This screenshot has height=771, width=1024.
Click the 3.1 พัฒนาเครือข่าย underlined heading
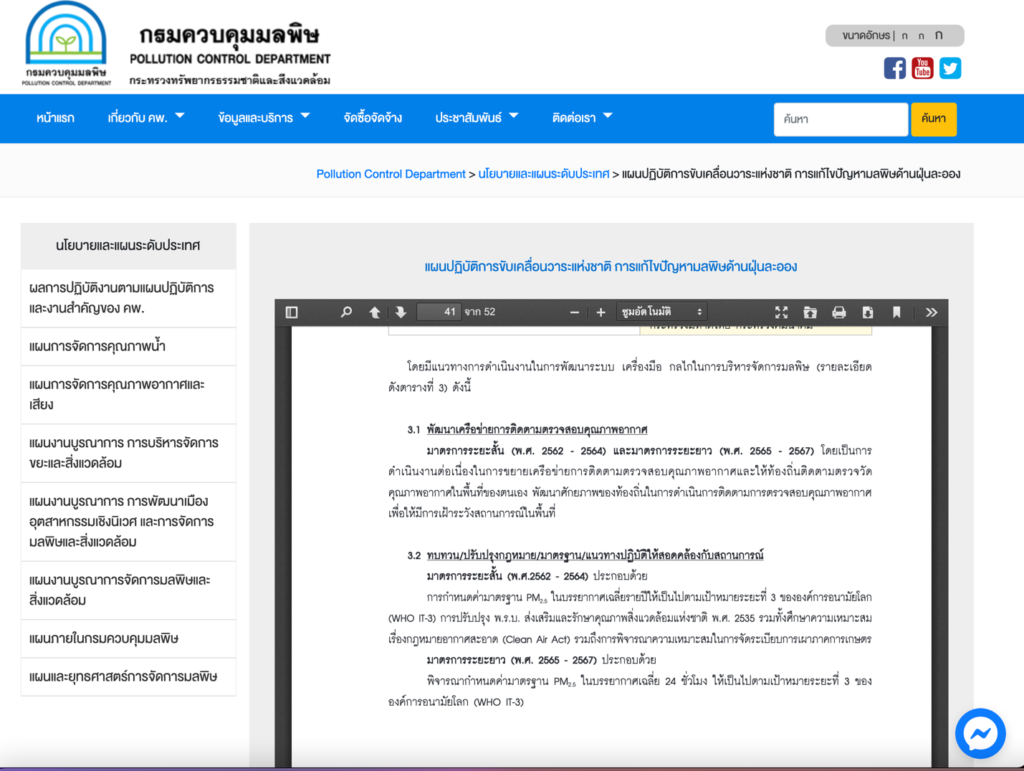coord(537,430)
